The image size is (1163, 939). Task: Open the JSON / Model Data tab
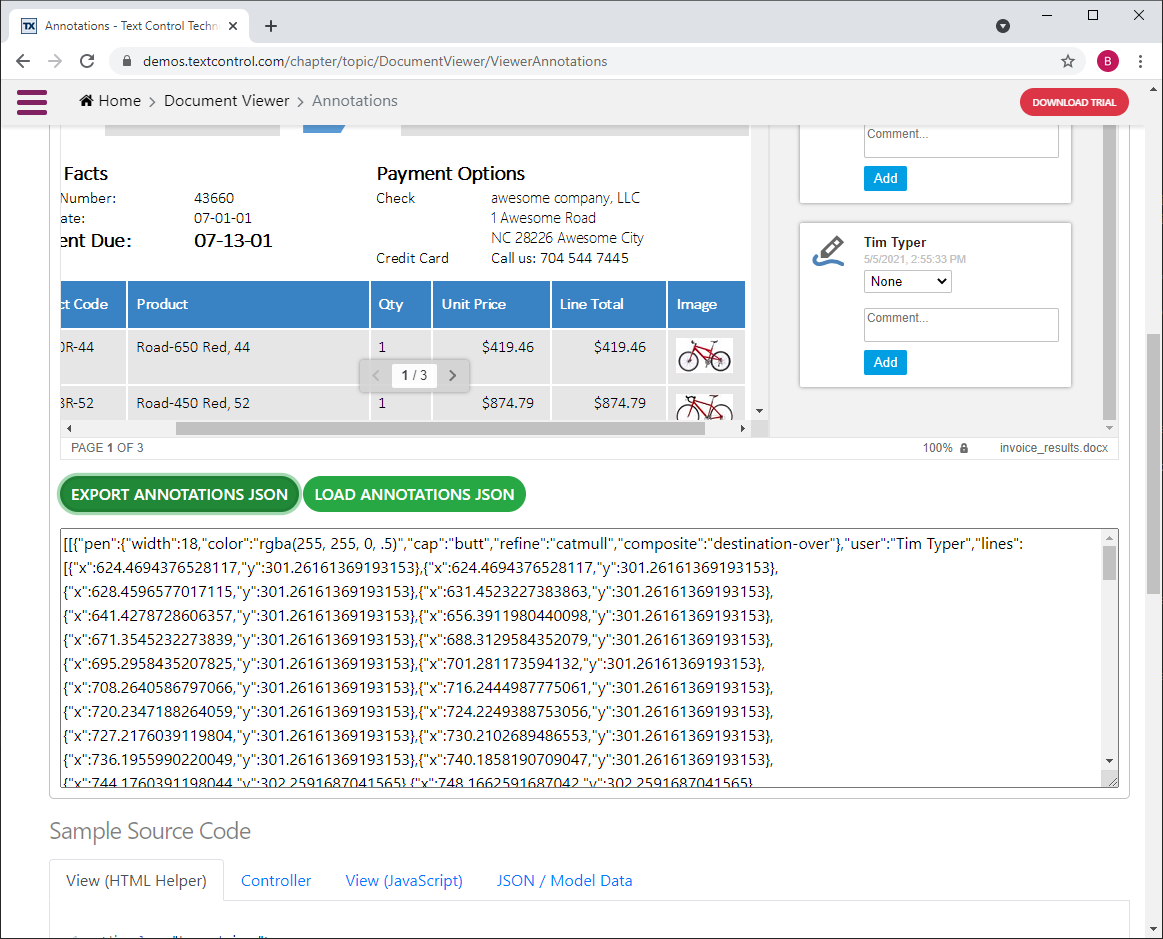tap(564, 880)
